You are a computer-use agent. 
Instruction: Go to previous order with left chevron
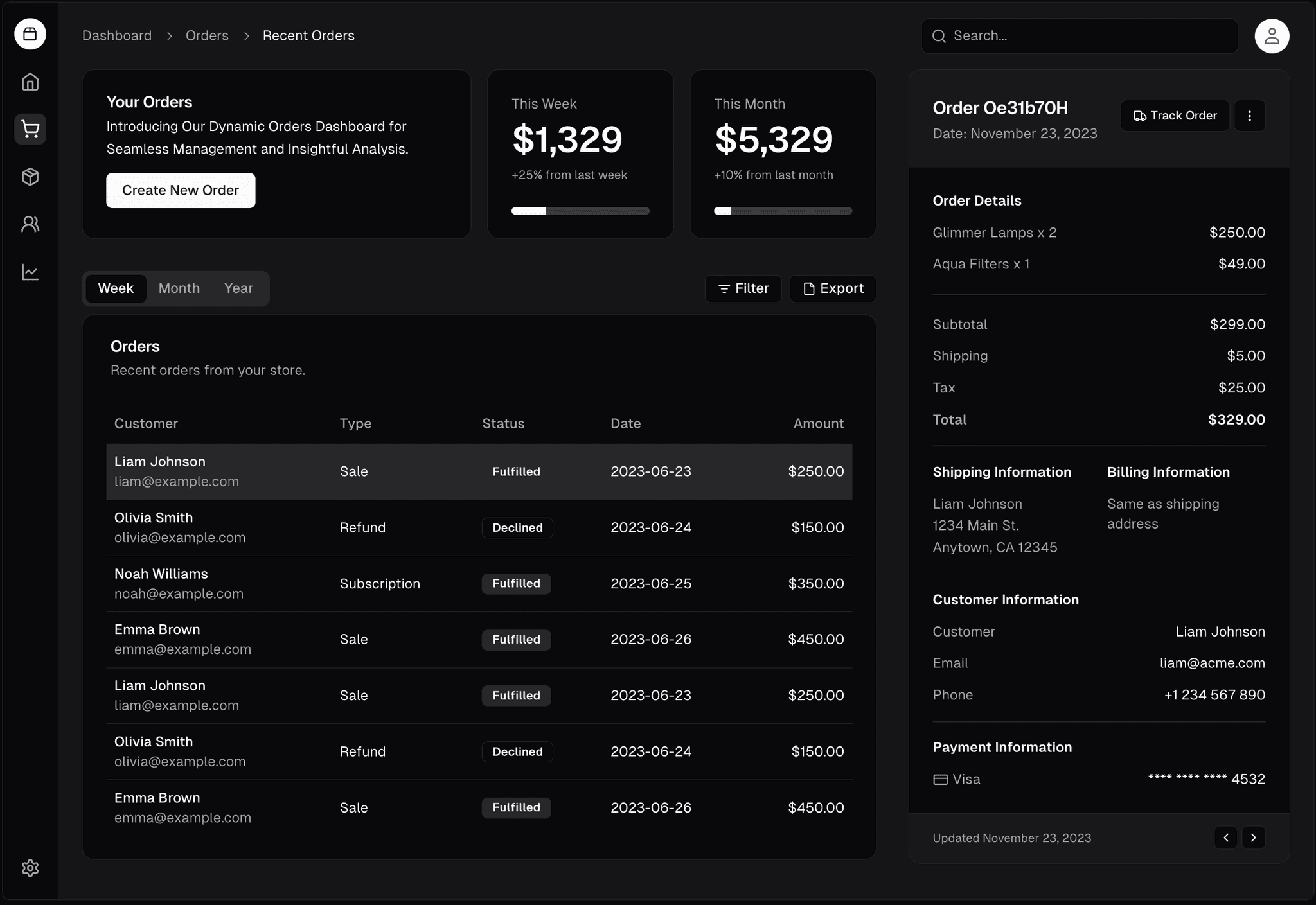pos(1225,838)
